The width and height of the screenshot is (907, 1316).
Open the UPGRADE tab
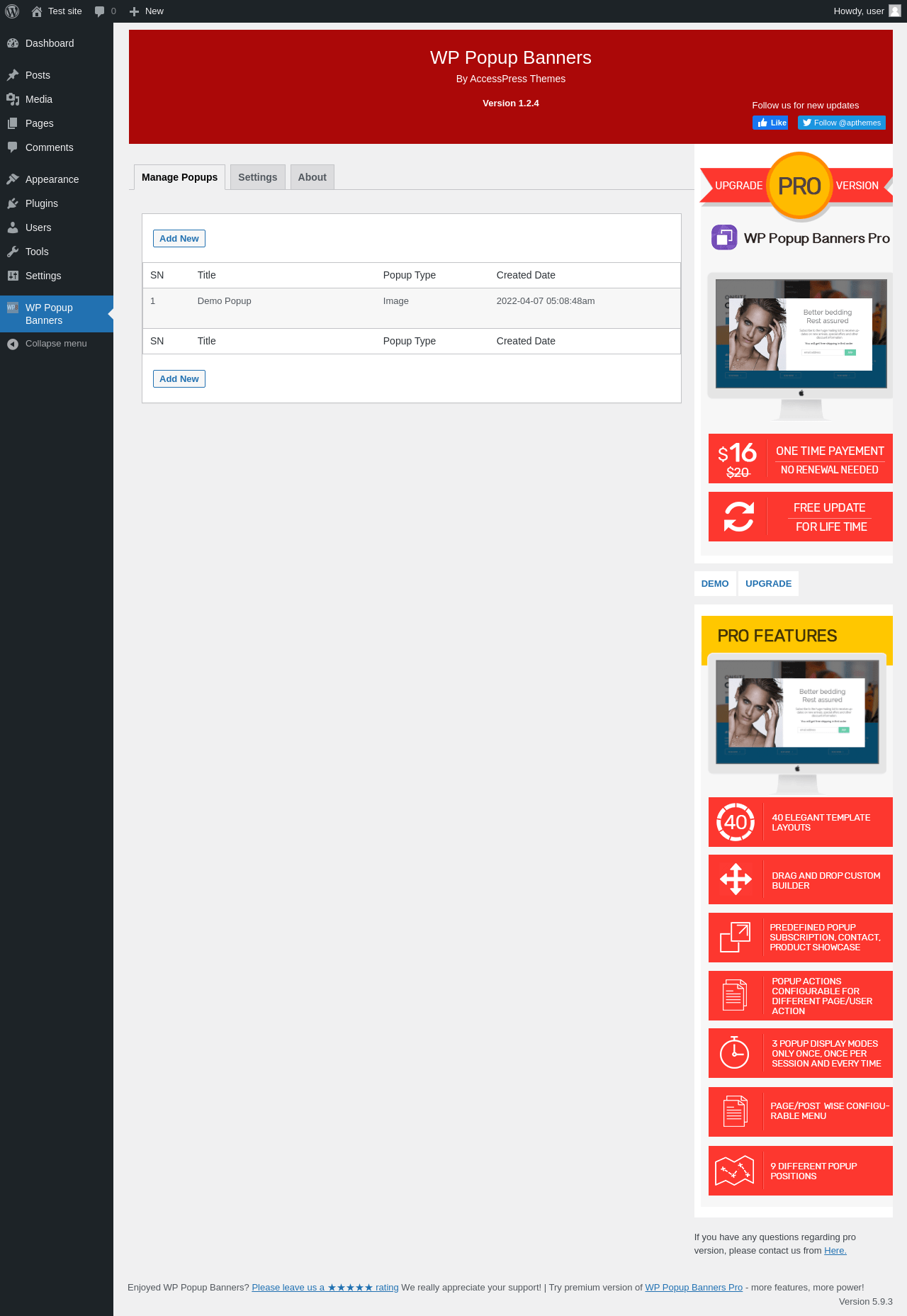click(768, 584)
